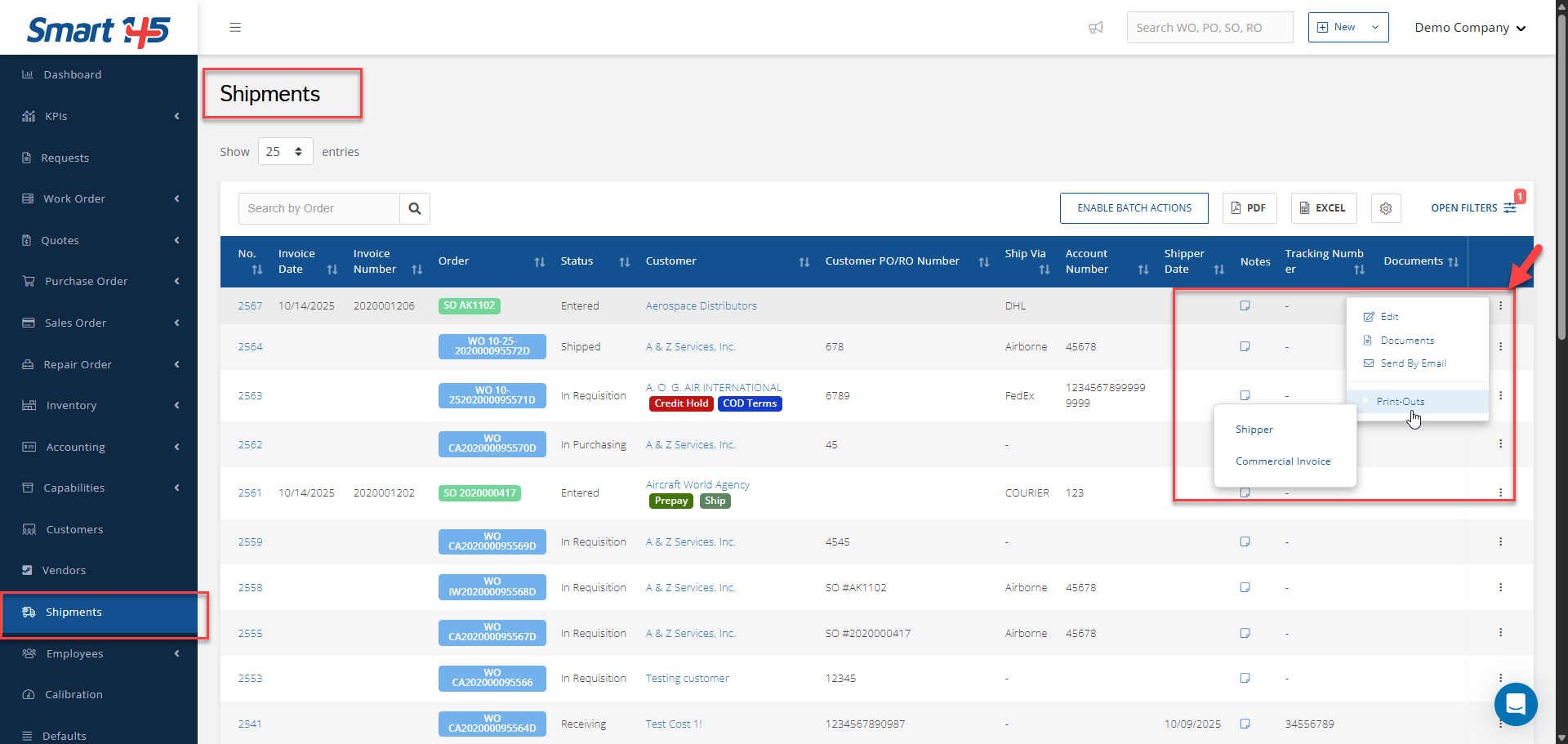Click the search magnifier button
Screen dimensions: 1568x744
[x=415, y=208]
